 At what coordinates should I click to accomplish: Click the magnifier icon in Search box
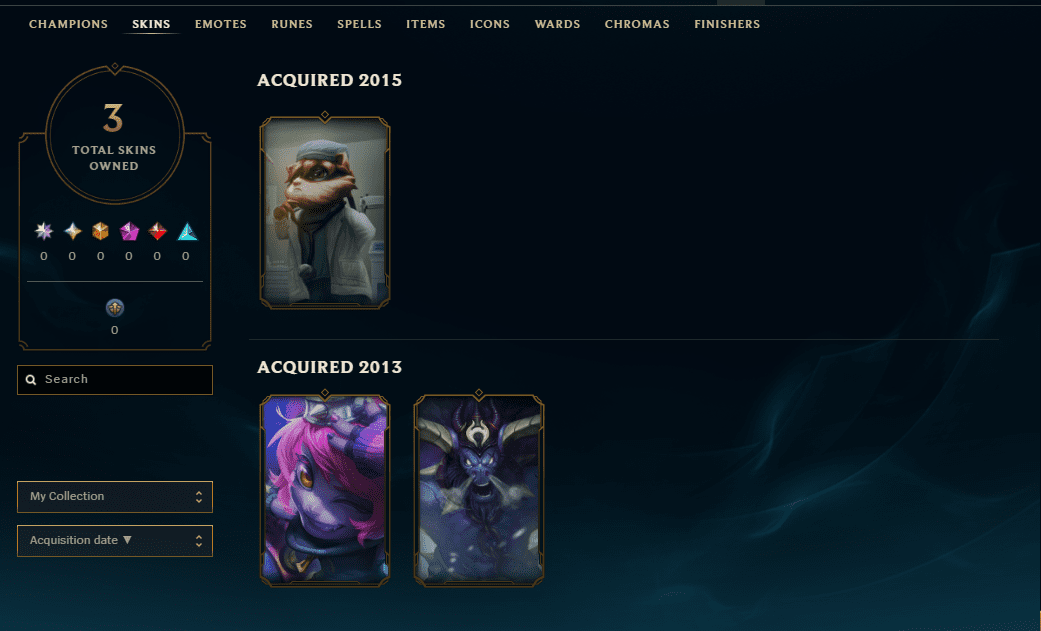[x=31, y=379]
